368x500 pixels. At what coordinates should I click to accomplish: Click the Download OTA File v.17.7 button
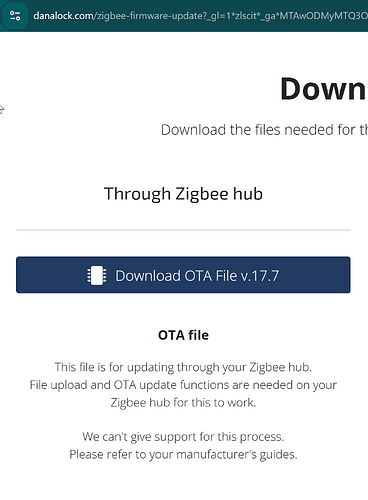point(183,275)
